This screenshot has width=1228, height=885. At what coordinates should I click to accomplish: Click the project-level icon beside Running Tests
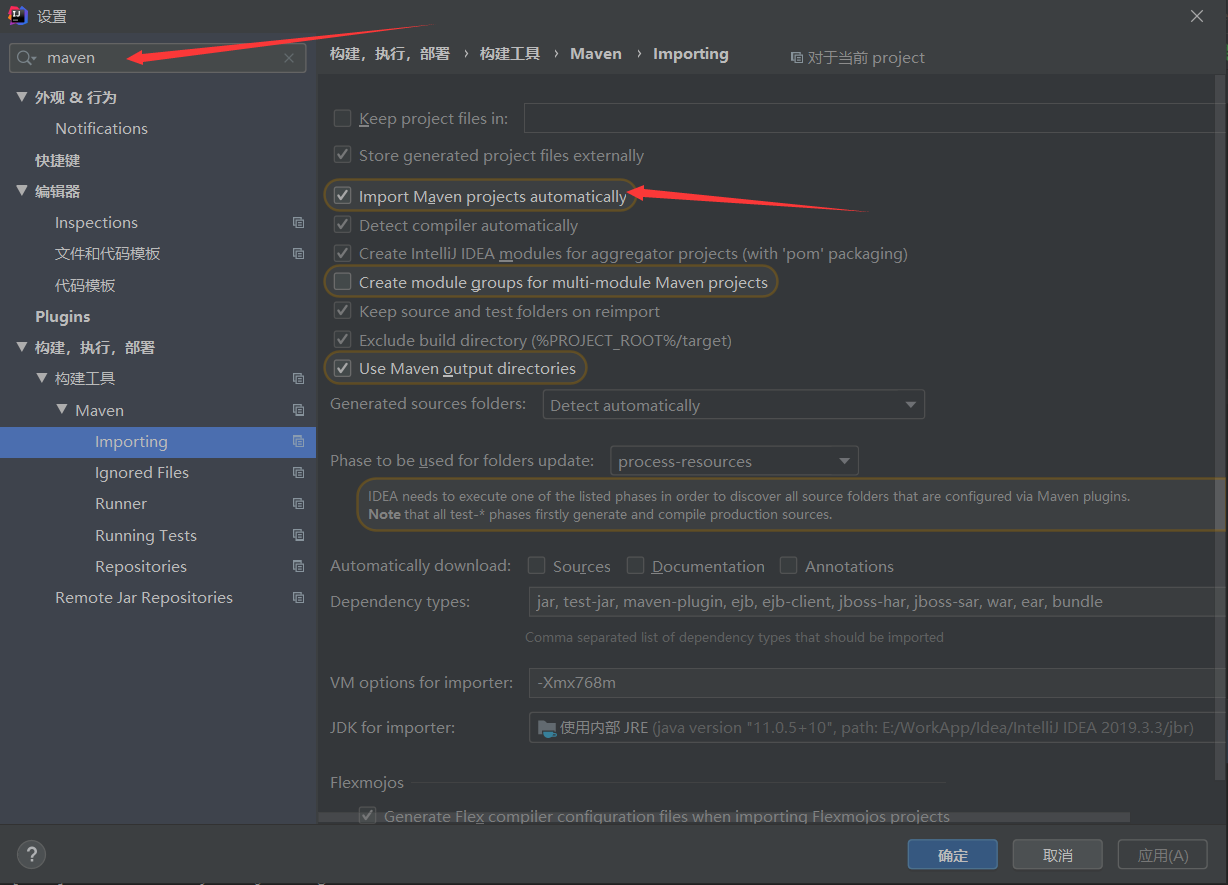coord(298,535)
